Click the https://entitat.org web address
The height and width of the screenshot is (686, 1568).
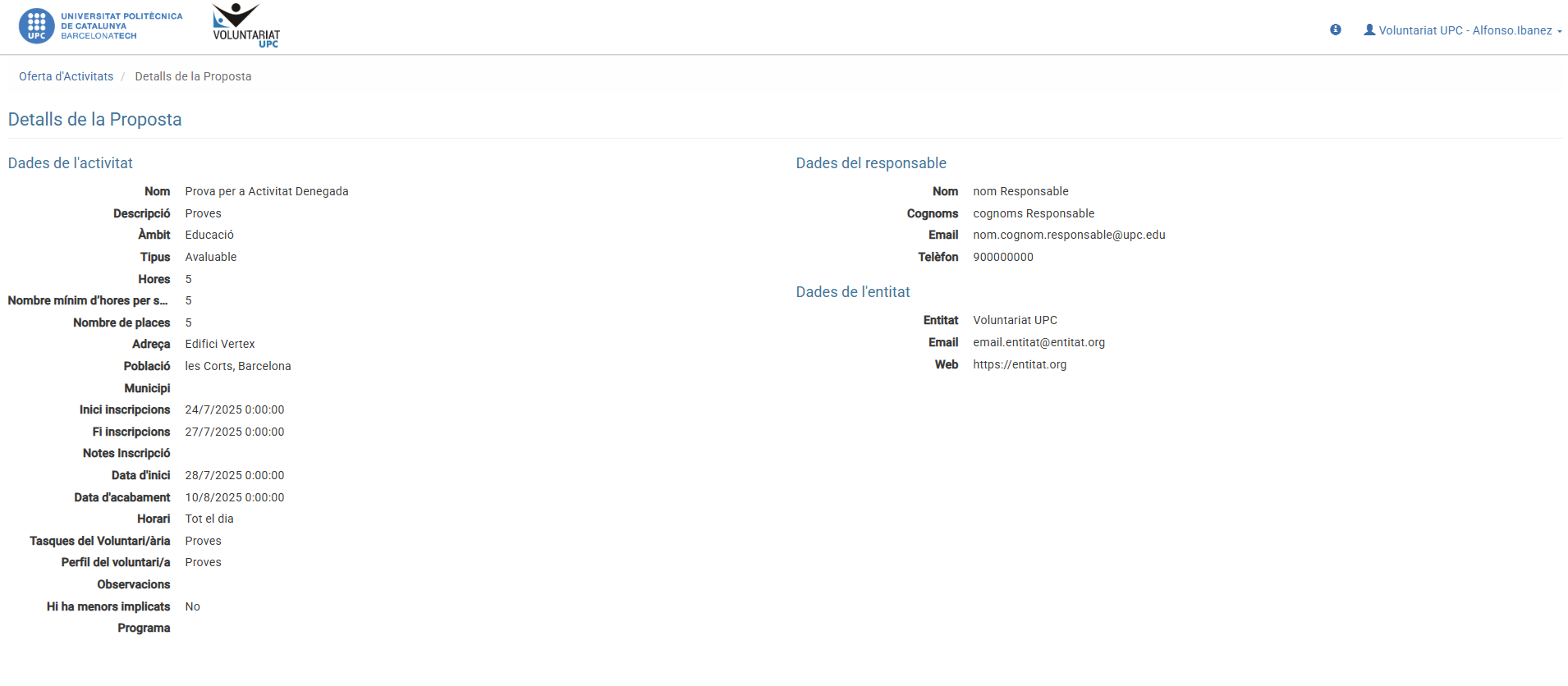tap(1019, 364)
